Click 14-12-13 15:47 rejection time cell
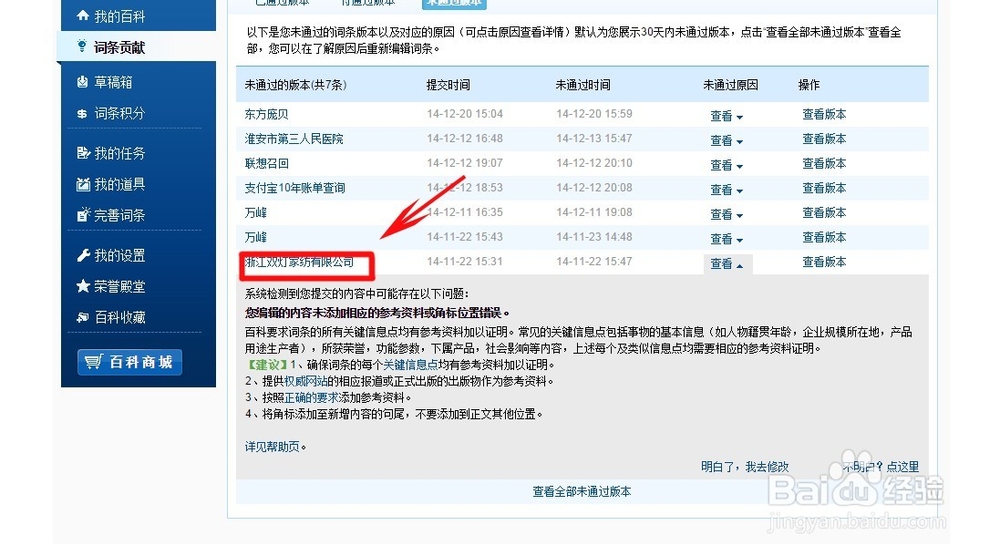Viewport: 1000px width, 556px height. point(594,138)
